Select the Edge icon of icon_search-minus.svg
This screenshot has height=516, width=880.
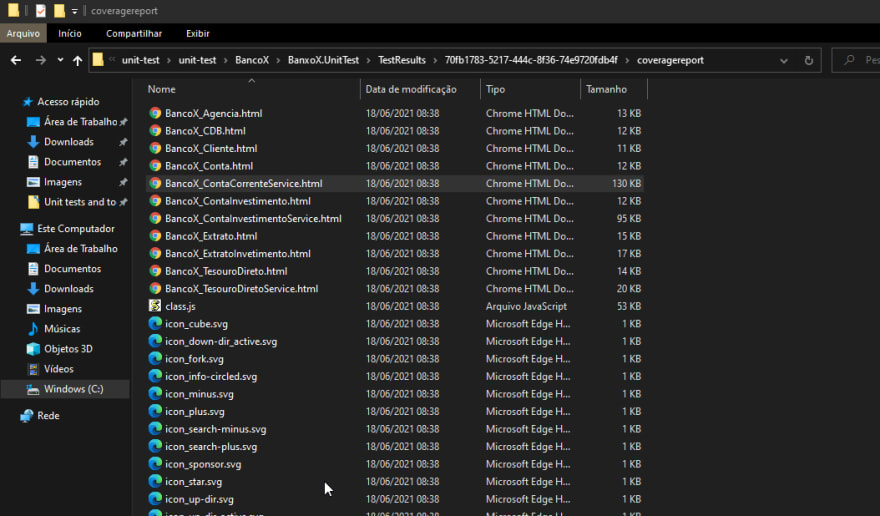pyautogui.click(x=155, y=429)
